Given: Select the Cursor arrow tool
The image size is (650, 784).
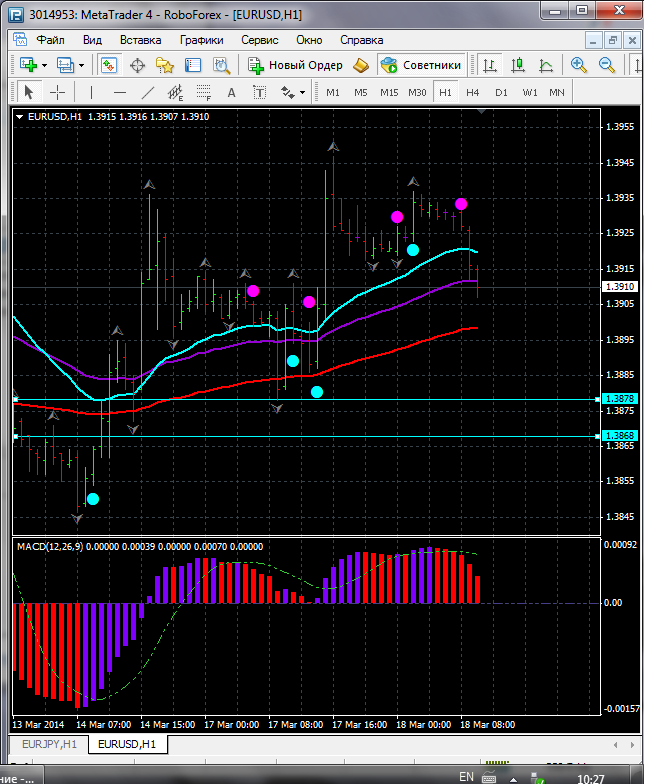Looking at the screenshot, I should 28,92.
